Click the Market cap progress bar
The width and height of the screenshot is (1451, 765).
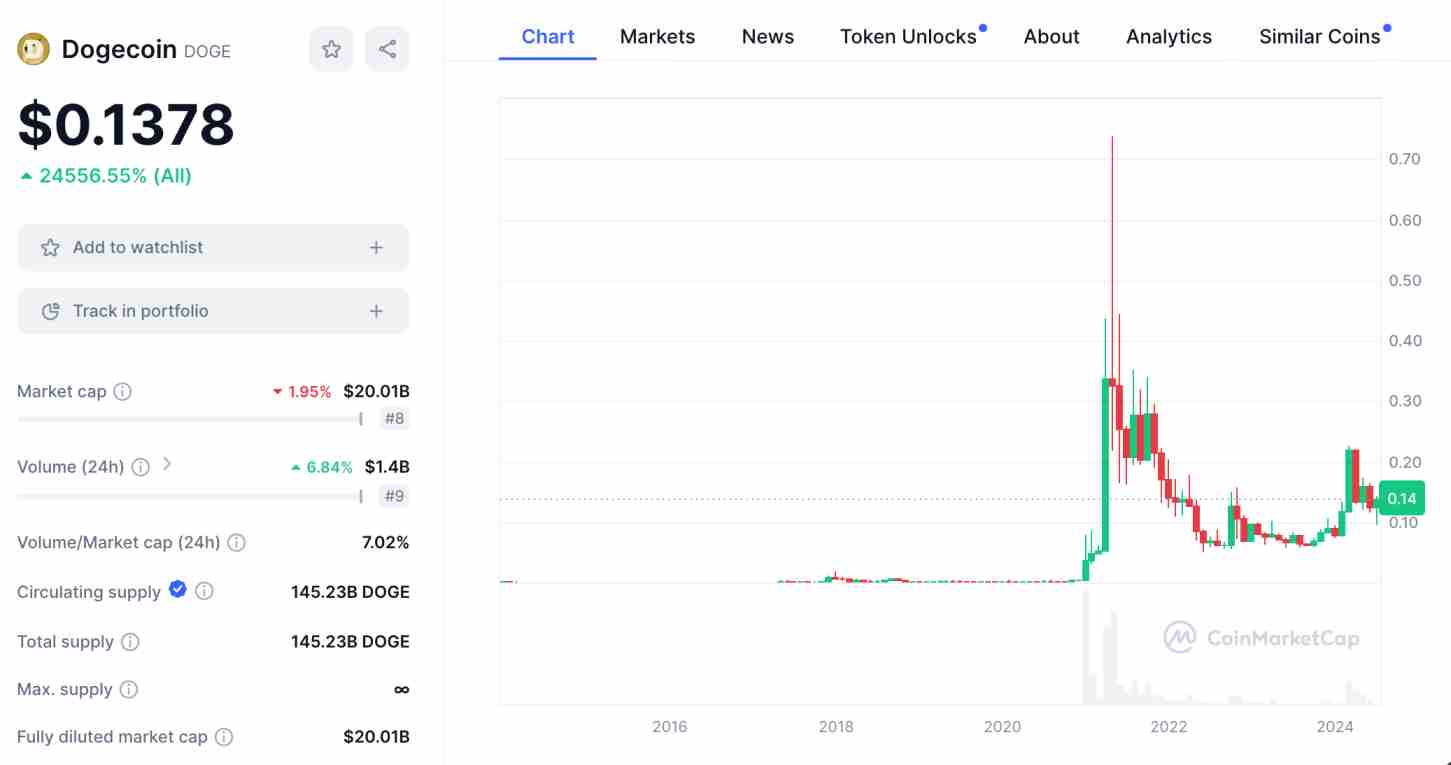pos(190,419)
